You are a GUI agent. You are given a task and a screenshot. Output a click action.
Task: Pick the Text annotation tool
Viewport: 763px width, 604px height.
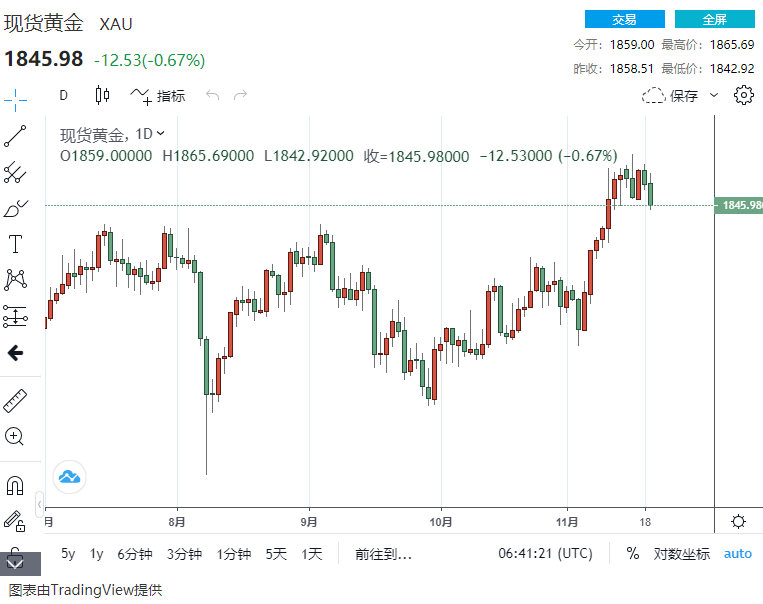(x=15, y=244)
